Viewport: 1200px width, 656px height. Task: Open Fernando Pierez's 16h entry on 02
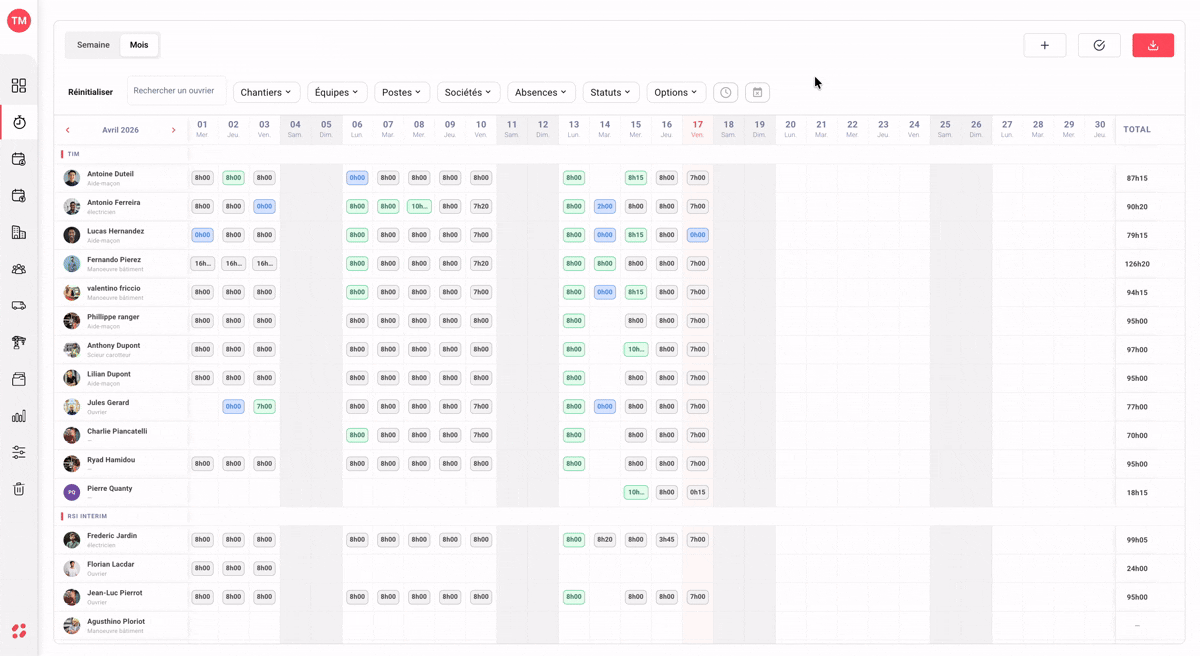[233, 264]
